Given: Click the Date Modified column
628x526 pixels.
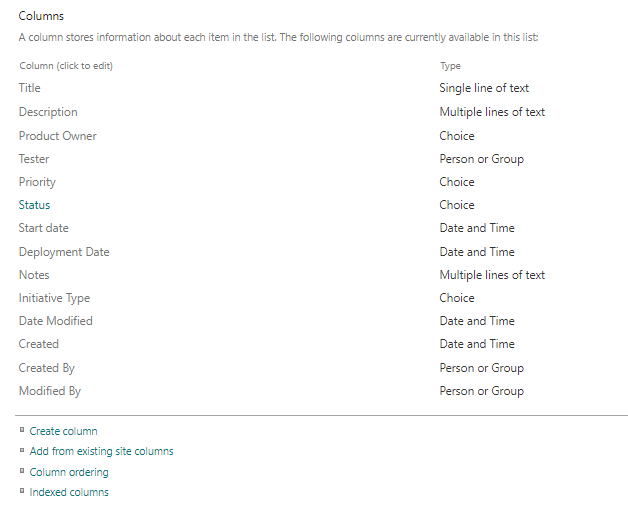Looking at the screenshot, I should click(56, 320).
